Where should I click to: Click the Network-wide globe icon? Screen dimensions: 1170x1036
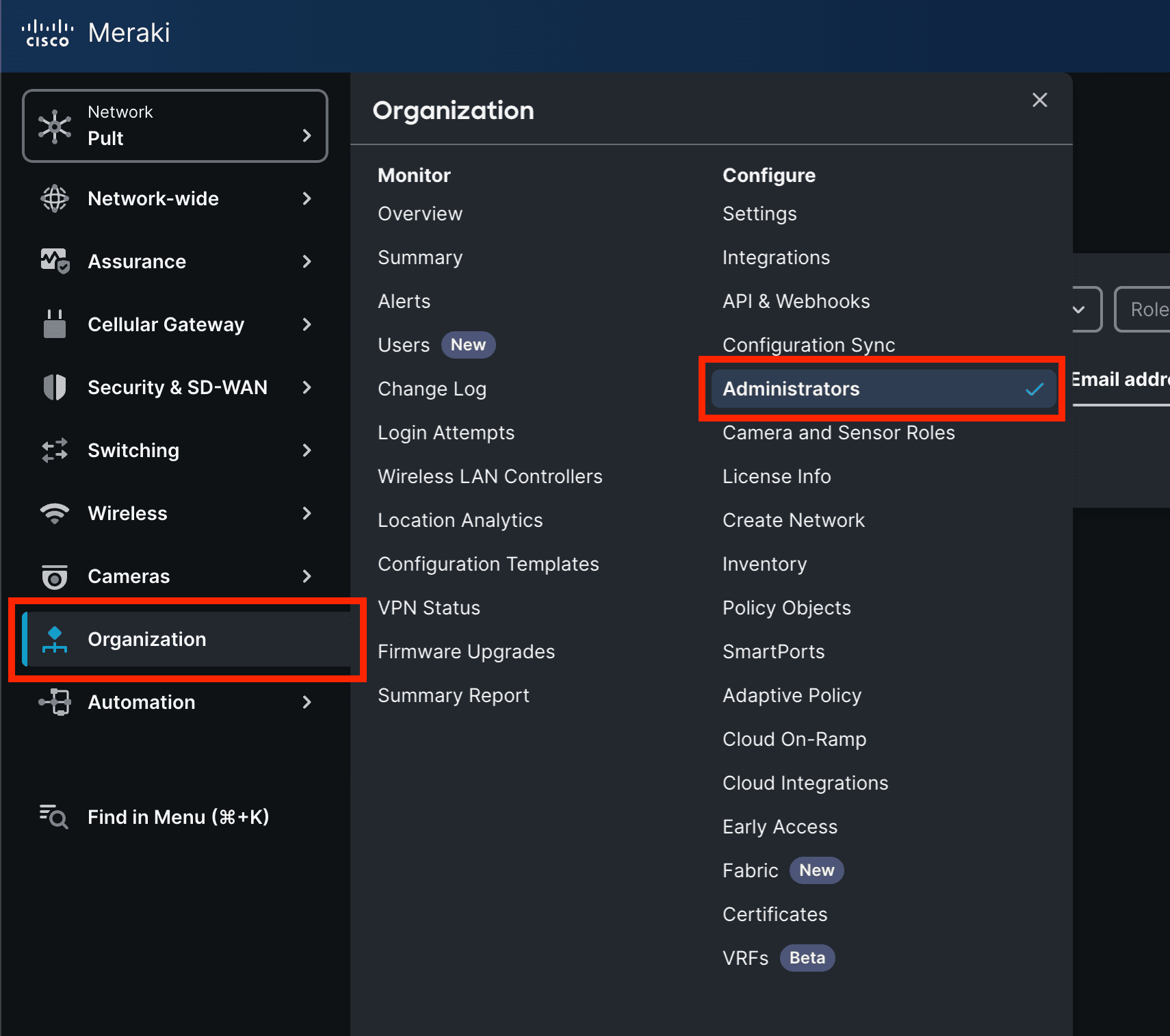point(55,198)
